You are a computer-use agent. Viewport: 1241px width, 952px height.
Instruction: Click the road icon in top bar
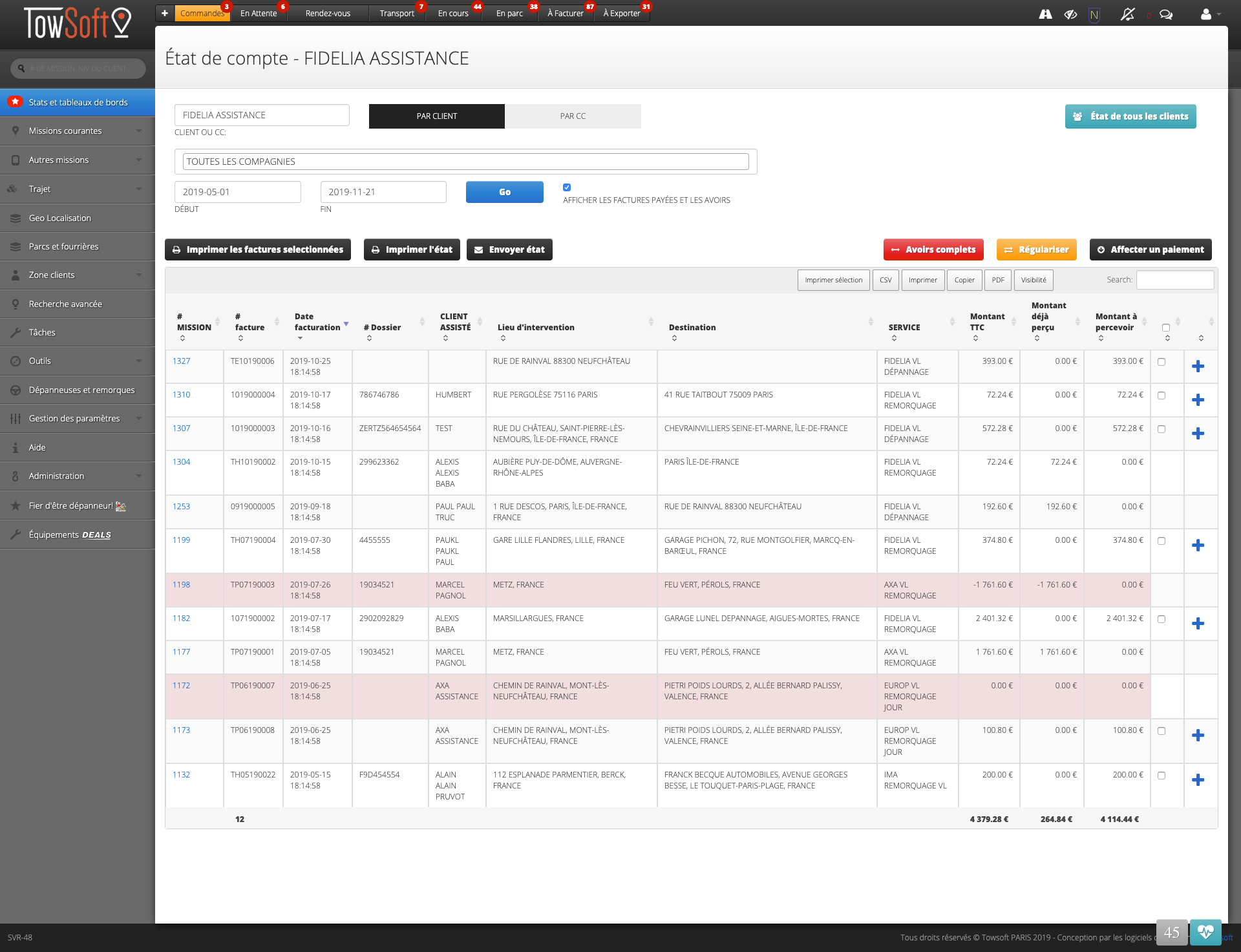(x=1045, y=14)
